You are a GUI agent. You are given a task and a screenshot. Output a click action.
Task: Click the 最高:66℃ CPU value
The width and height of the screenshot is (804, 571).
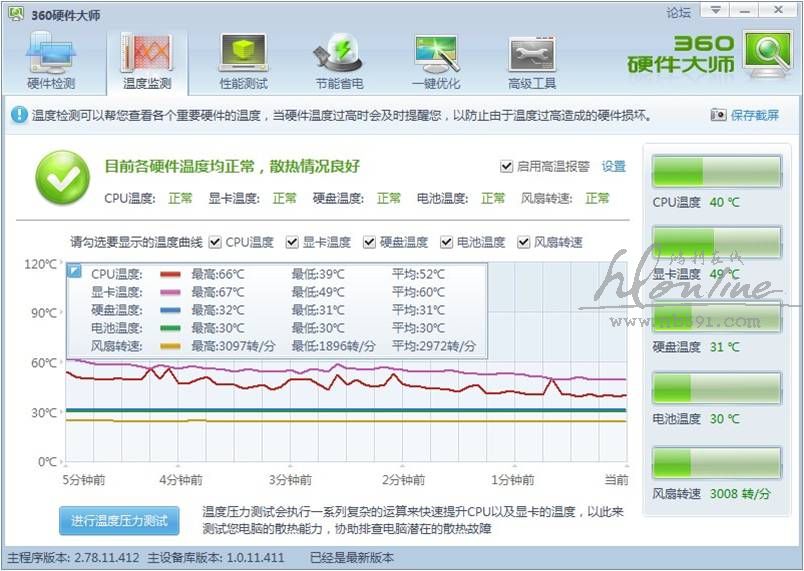(218, 274)
